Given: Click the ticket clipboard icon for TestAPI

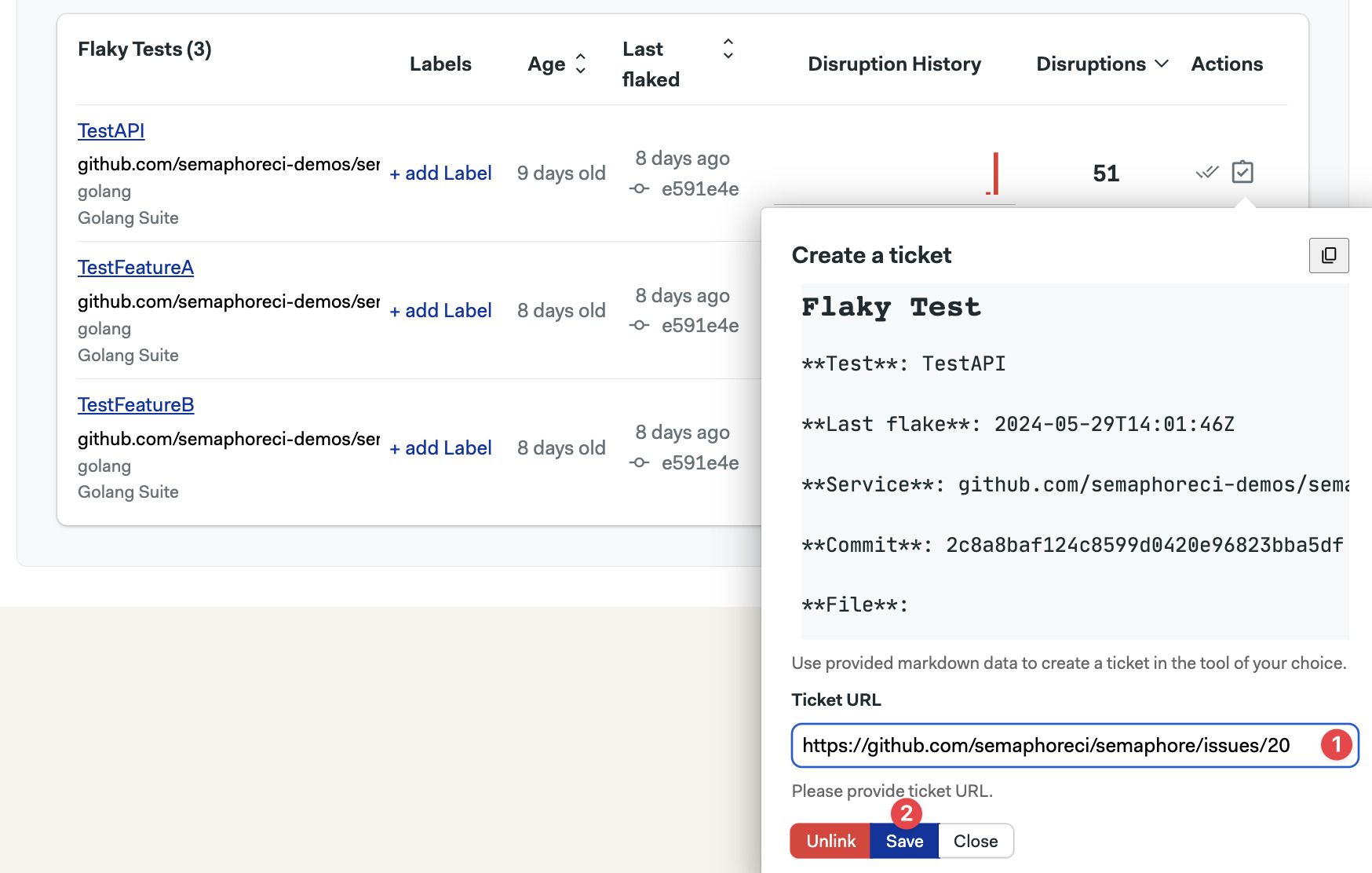Looking at the screenshot, I should point(1242,172).
